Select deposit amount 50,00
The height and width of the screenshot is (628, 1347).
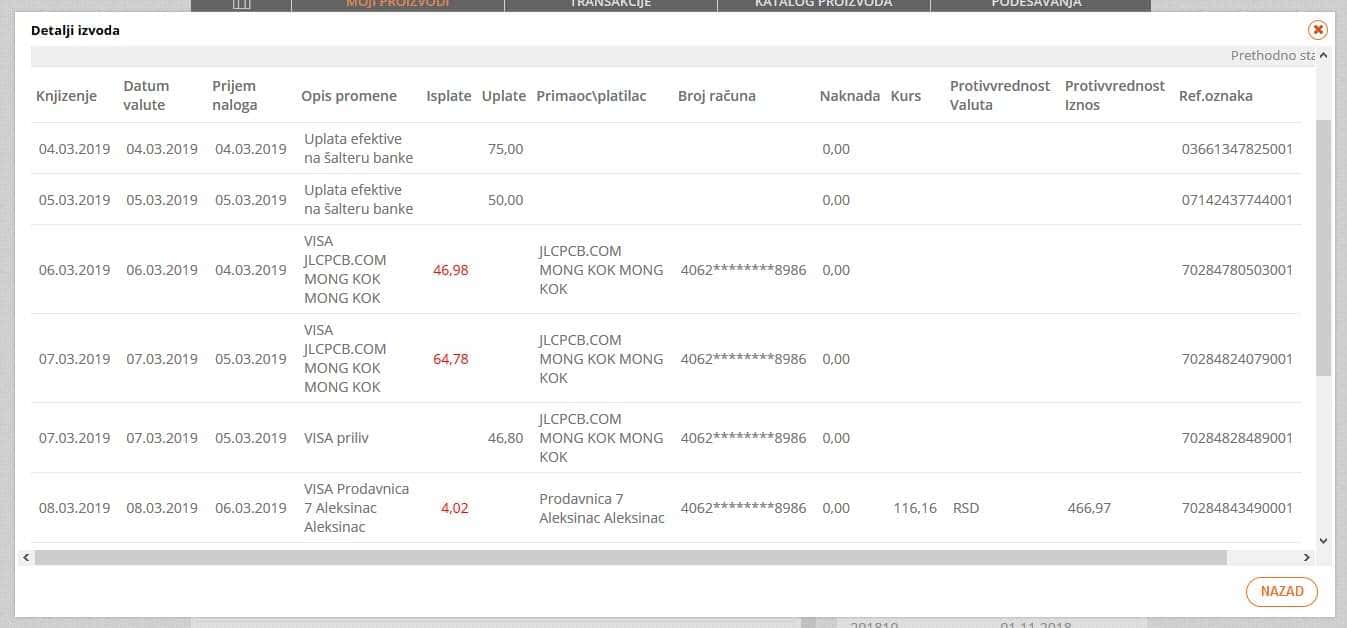505,200
